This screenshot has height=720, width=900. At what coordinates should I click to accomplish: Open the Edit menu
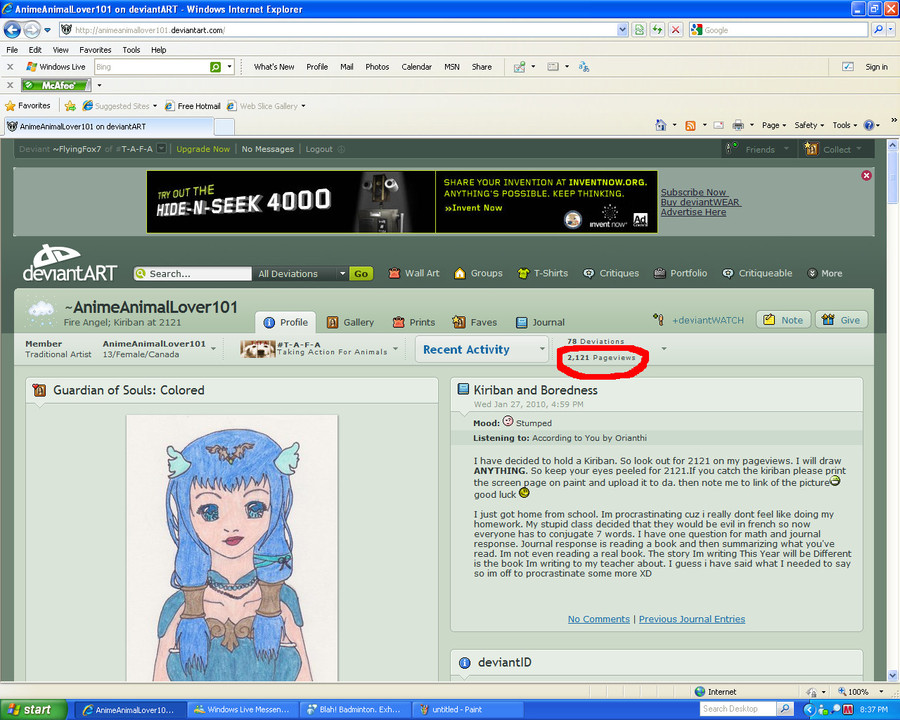(x=35, y=50)
